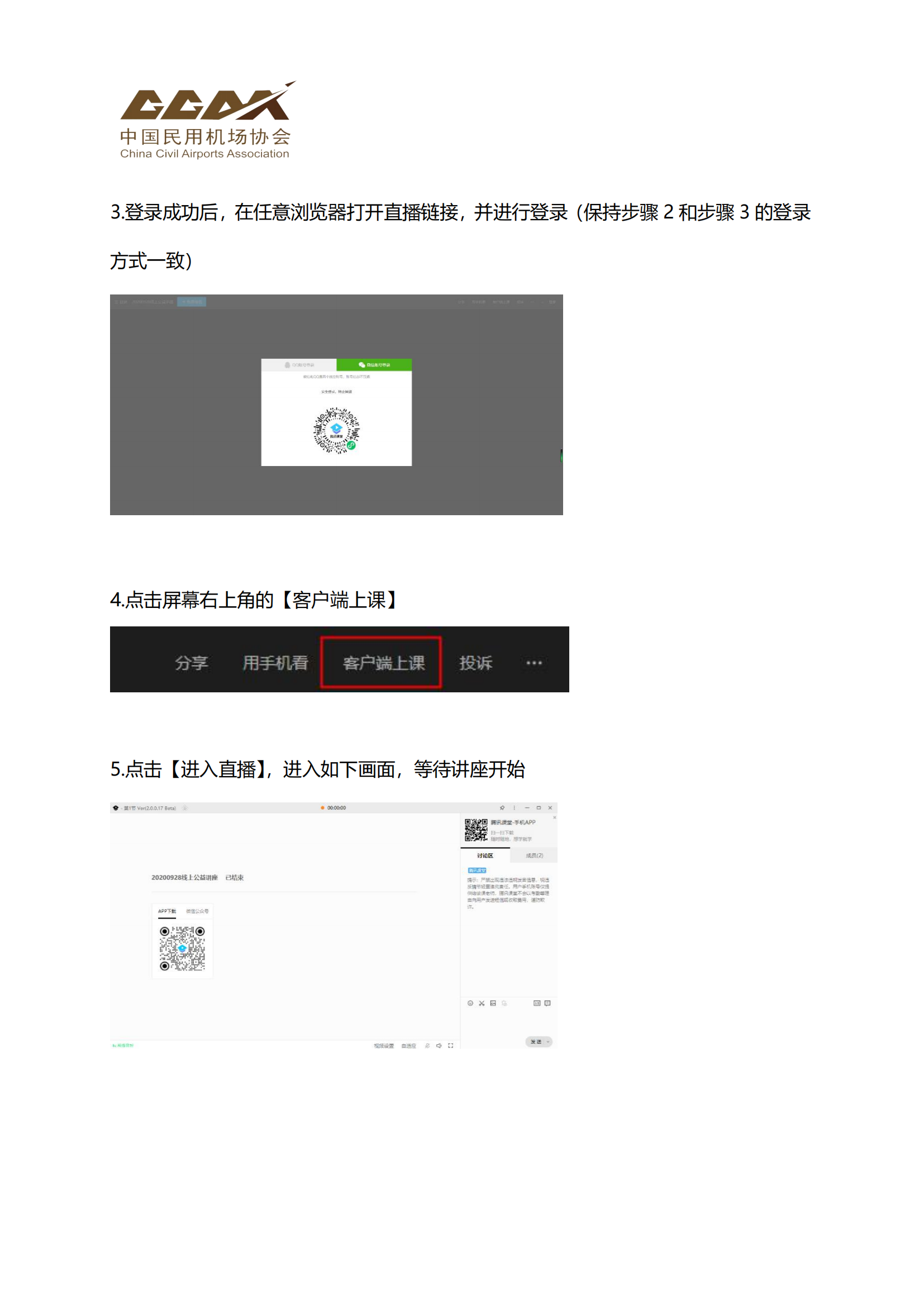Click 视频设置 in the bottom bar
The height and width of the screenshot is (1307, 924).
(383, 1045)
